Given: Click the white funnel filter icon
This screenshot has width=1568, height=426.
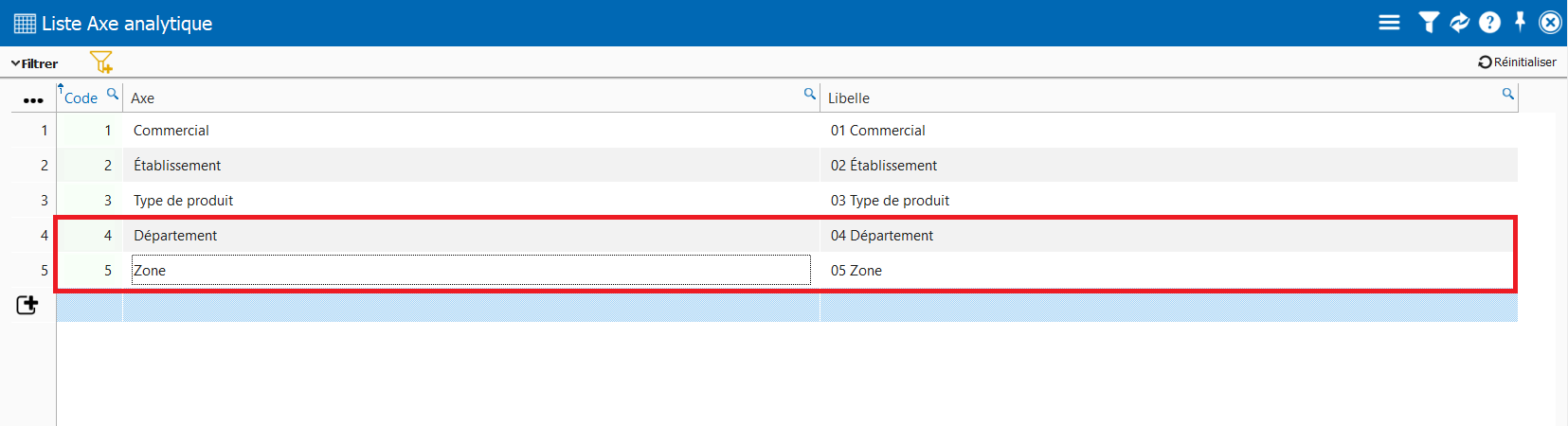Looking at the screenshot, I should 1428,23.
